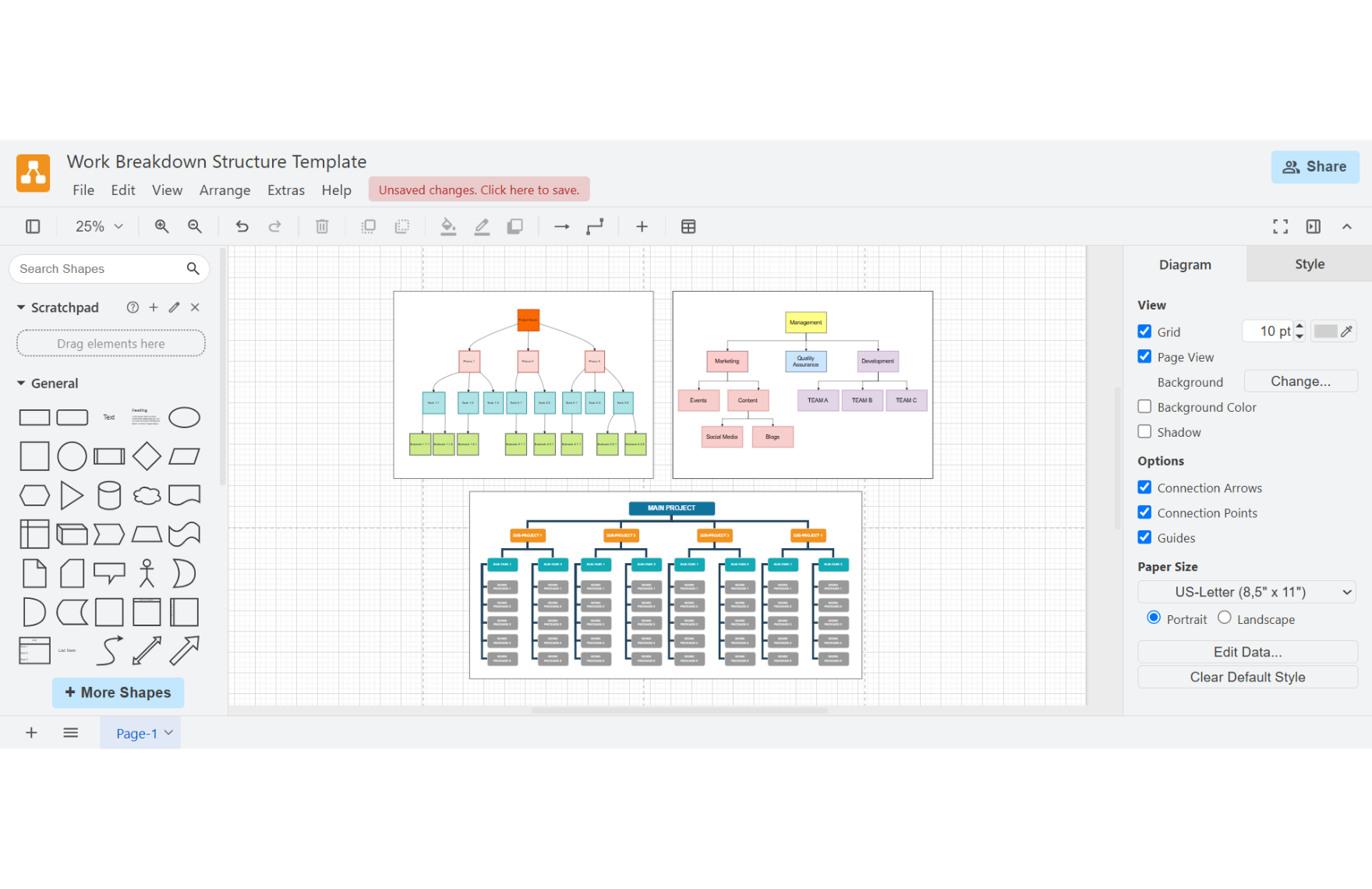The width and height of the screenshot is (1372, 889).
Task: Select the Ellipse shape in General
Action: pyautogui.click(x=185, y=418)
